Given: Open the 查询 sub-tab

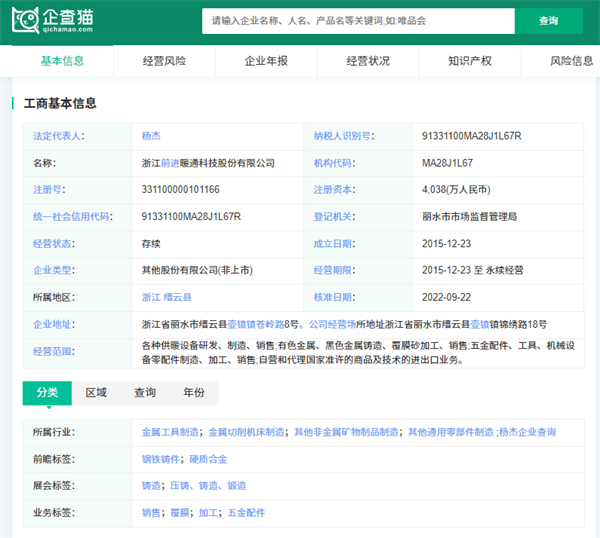Looking at the screenshot, I should pos(145,393).
